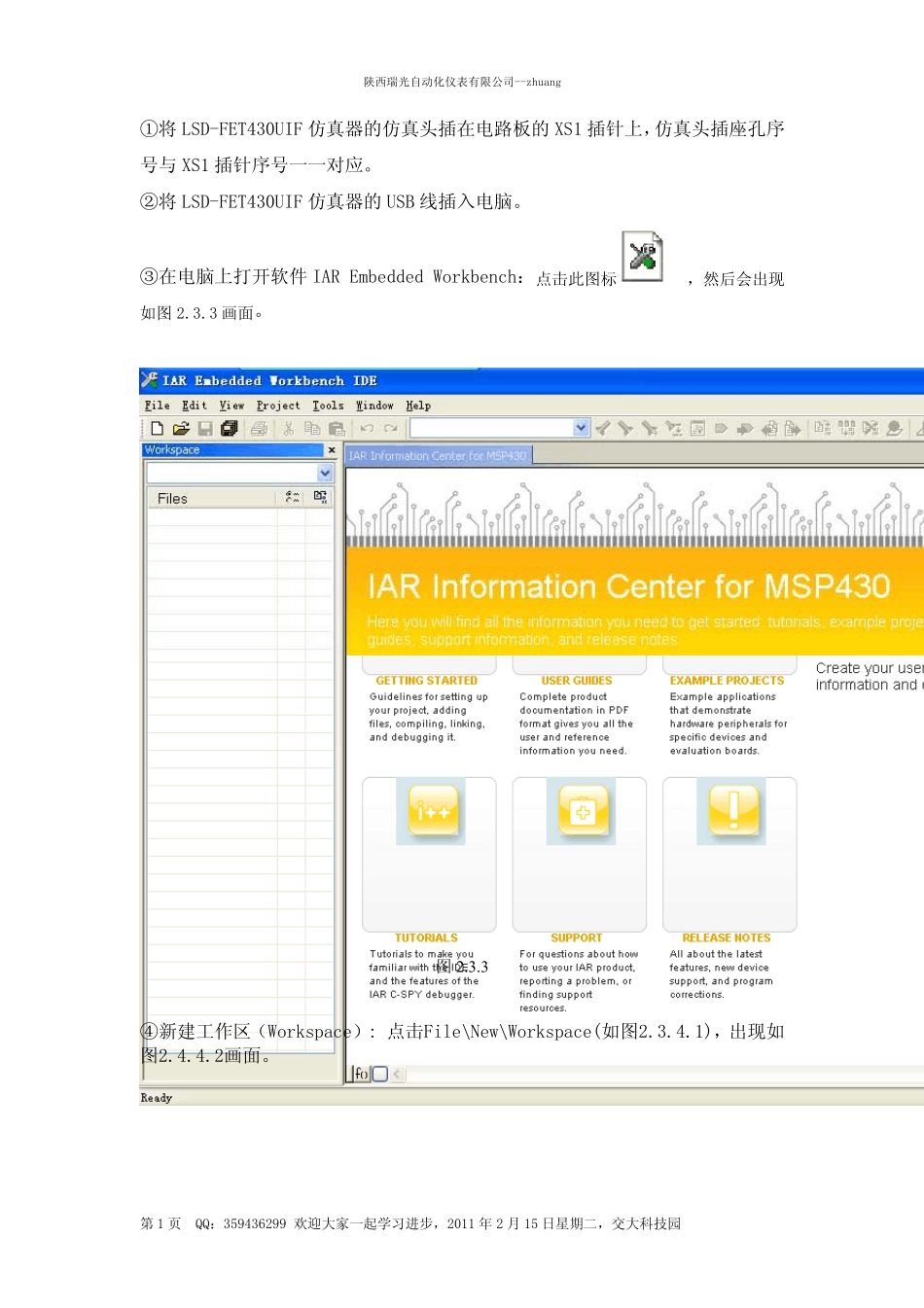
Task: Open the Tools menu
Action: pos(328,406)
